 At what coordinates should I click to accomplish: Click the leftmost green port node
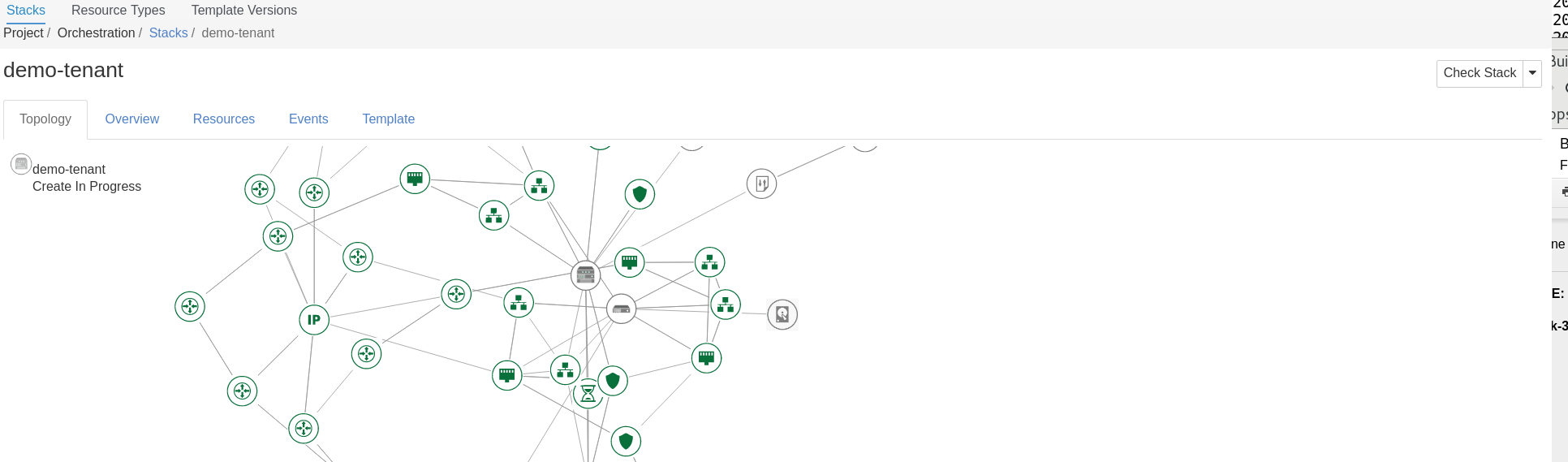point(415,179)
